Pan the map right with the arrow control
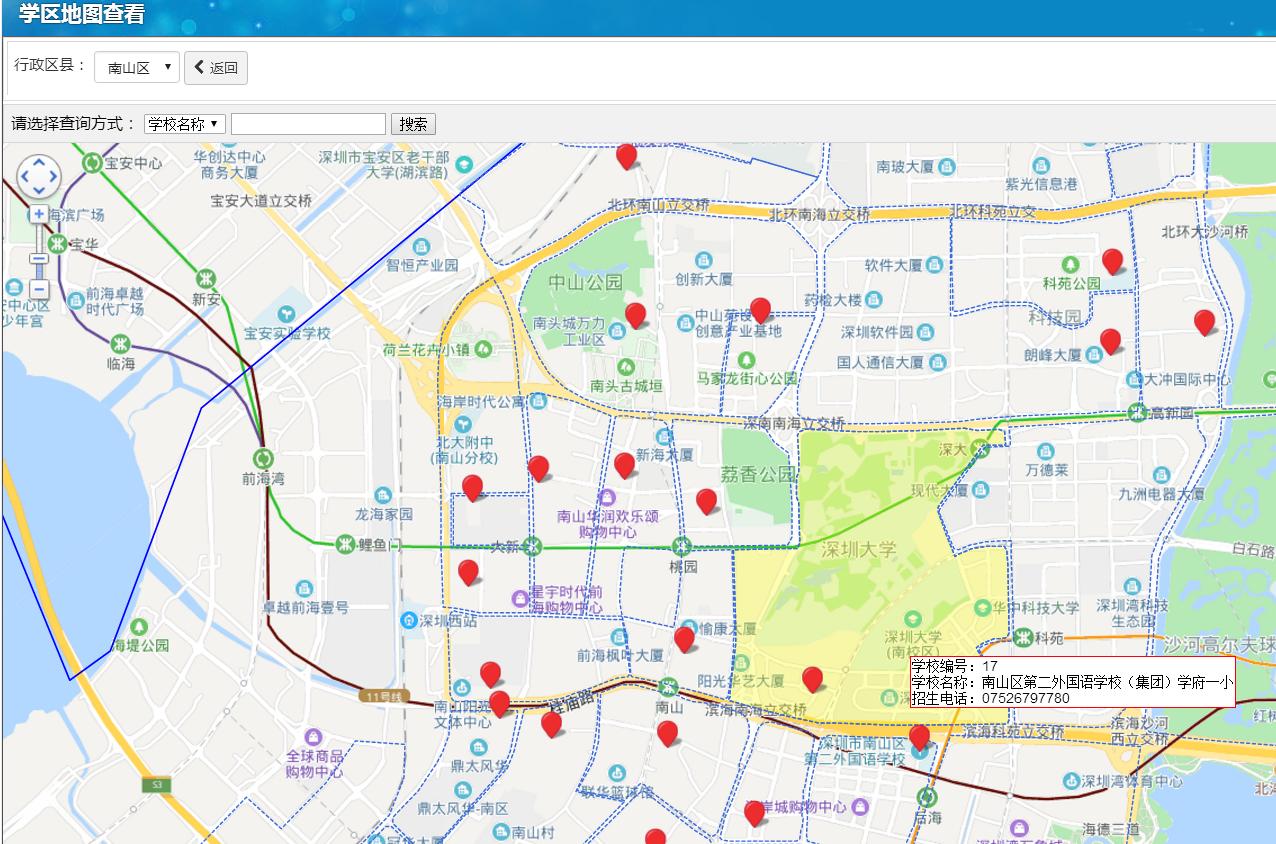Screen dimensions: 1276x844 click(53, 177)
